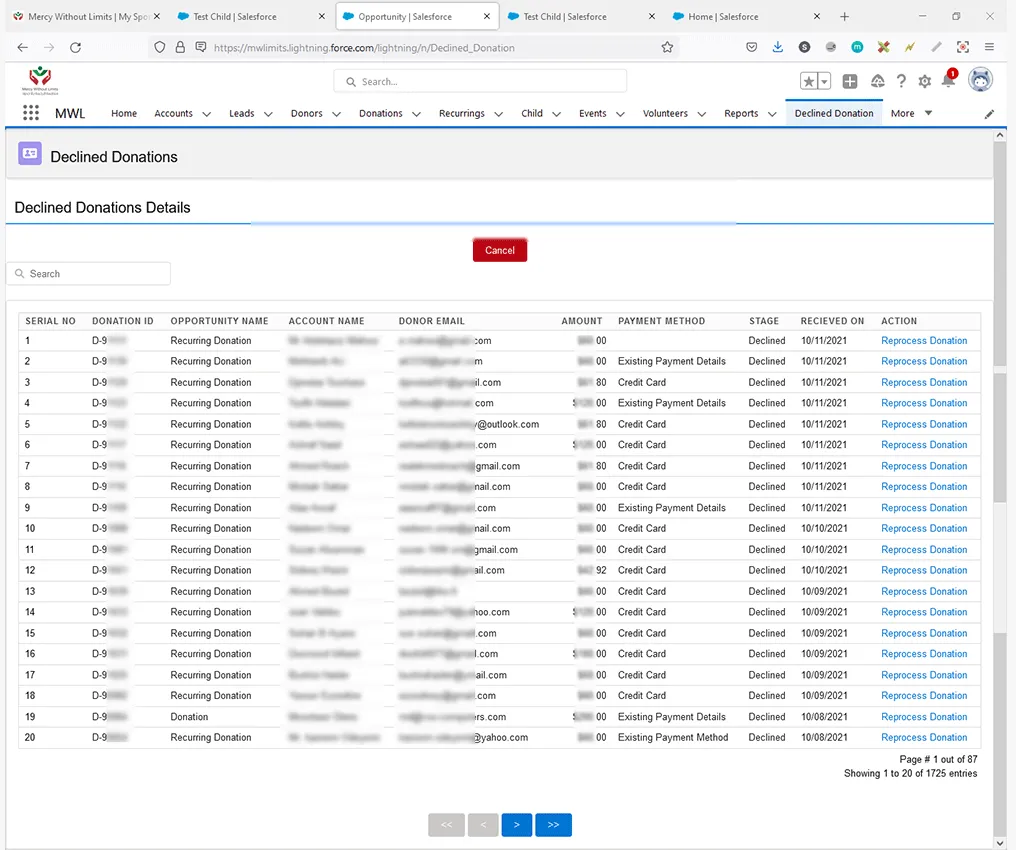Select the Declined Donation nav tab
Viewport: 1016px width, 850px height.
[834, 113]
